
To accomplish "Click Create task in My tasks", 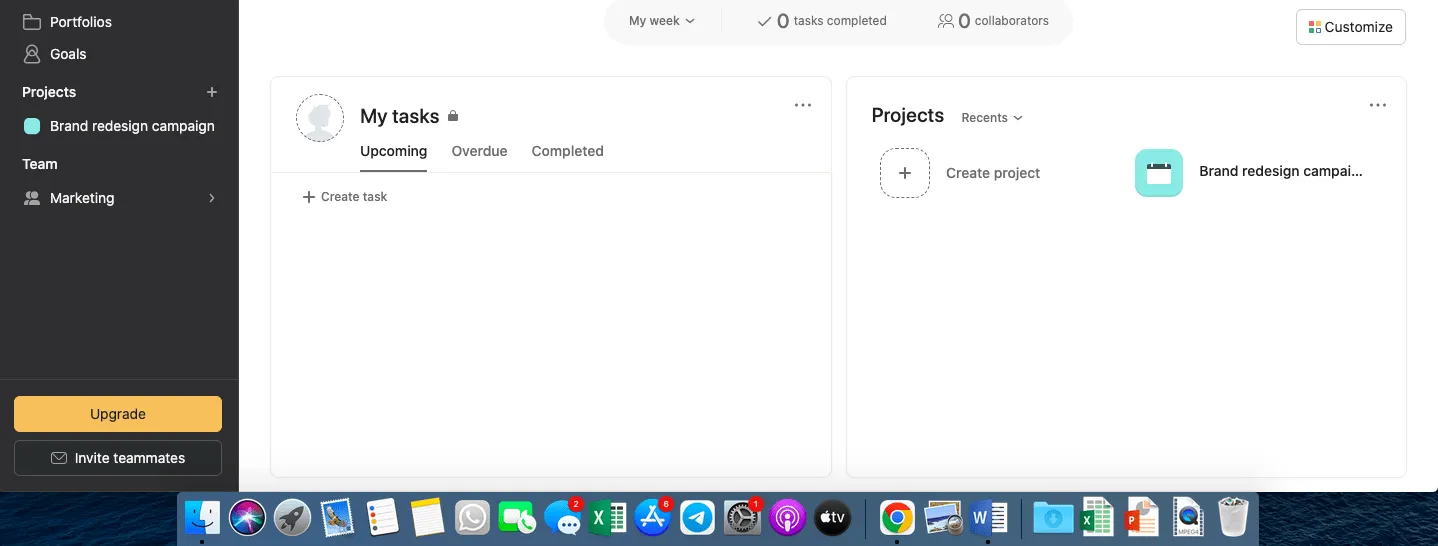I will (x=345, y=197).
